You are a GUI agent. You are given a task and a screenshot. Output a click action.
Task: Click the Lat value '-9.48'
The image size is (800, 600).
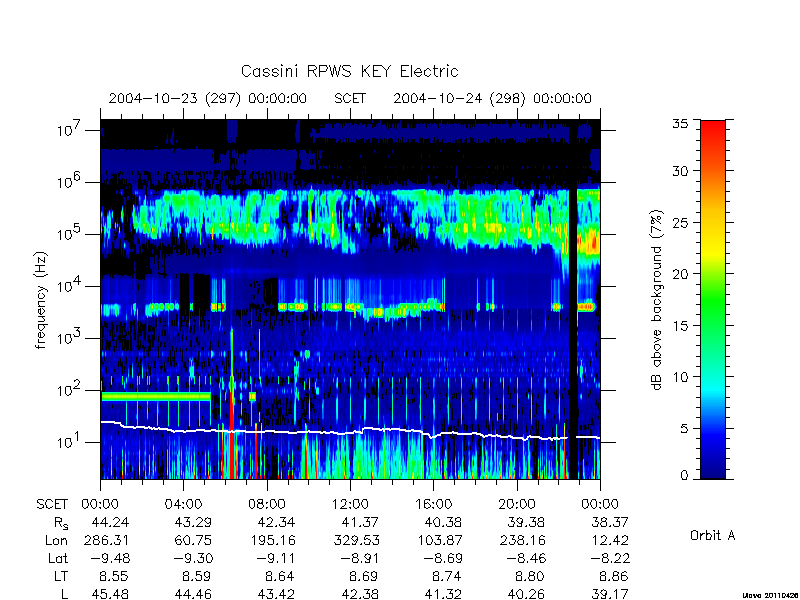pos(110,558)
